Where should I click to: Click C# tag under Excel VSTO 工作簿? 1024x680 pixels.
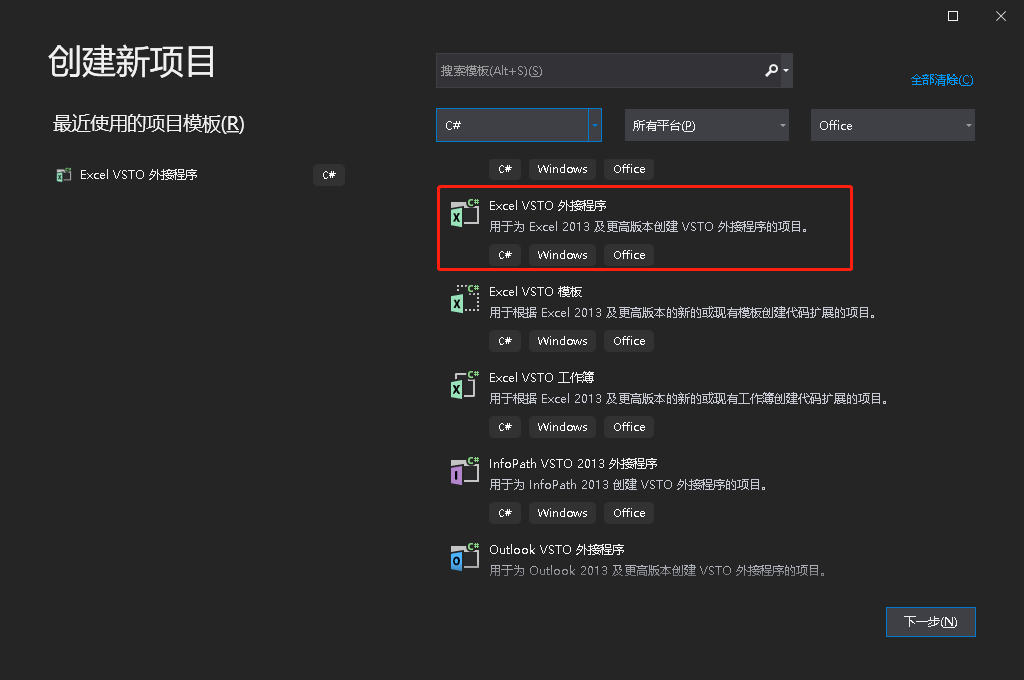[505, 427]
